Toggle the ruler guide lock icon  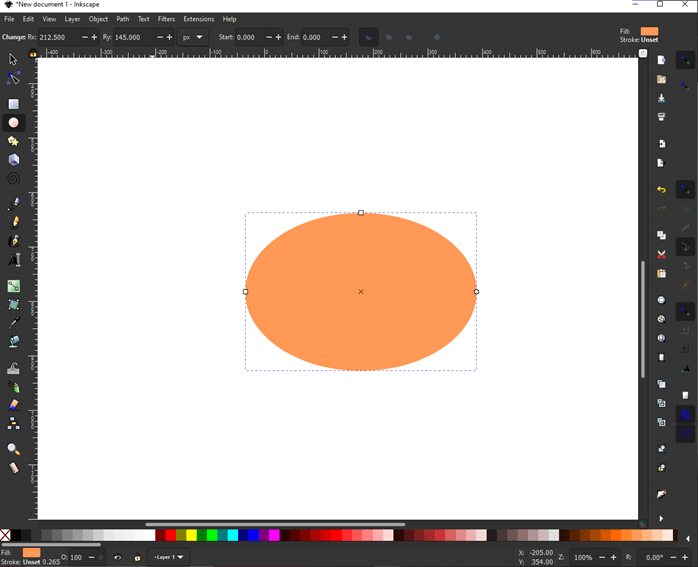click(x=33, y=53)
